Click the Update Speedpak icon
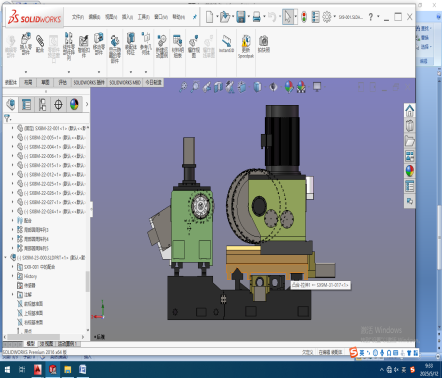This screenshot has height=378, width=442. (246, 46)
